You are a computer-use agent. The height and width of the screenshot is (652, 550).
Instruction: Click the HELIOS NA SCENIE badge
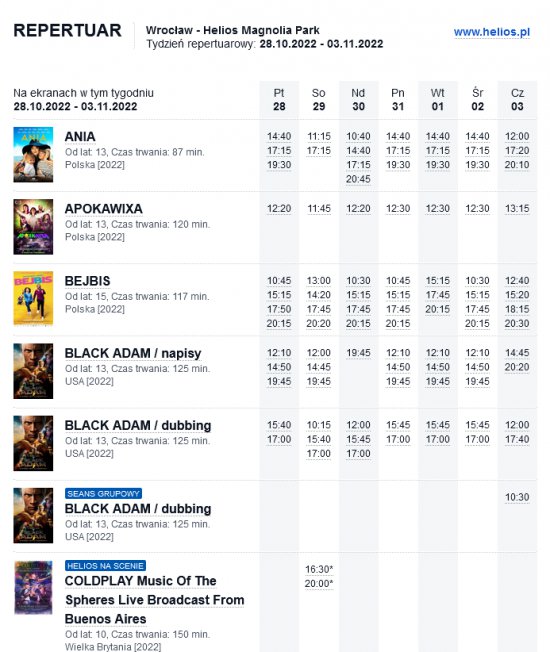pos(105,566)
